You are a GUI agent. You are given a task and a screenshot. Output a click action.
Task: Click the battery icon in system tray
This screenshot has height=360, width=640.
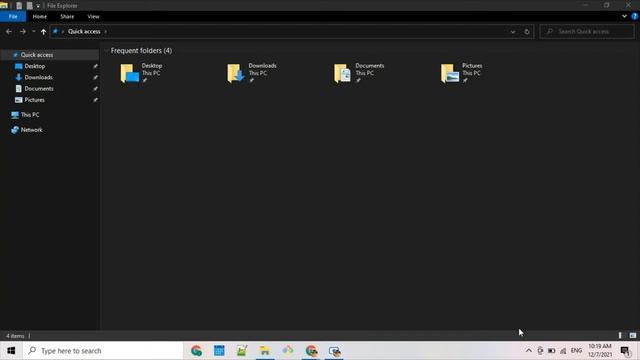pos(551,351)
